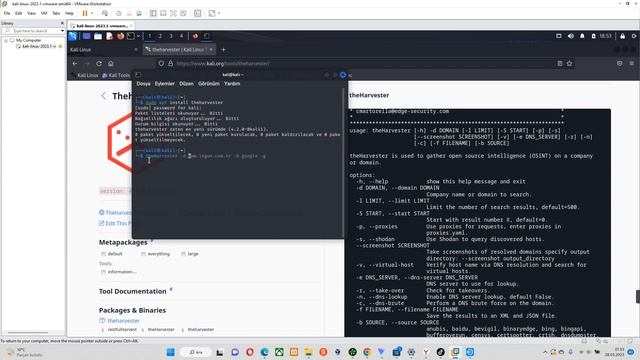The height and width of the screenshot is (360, 640).
Task: Open the VMware Help menu
Action: [69, 13]
